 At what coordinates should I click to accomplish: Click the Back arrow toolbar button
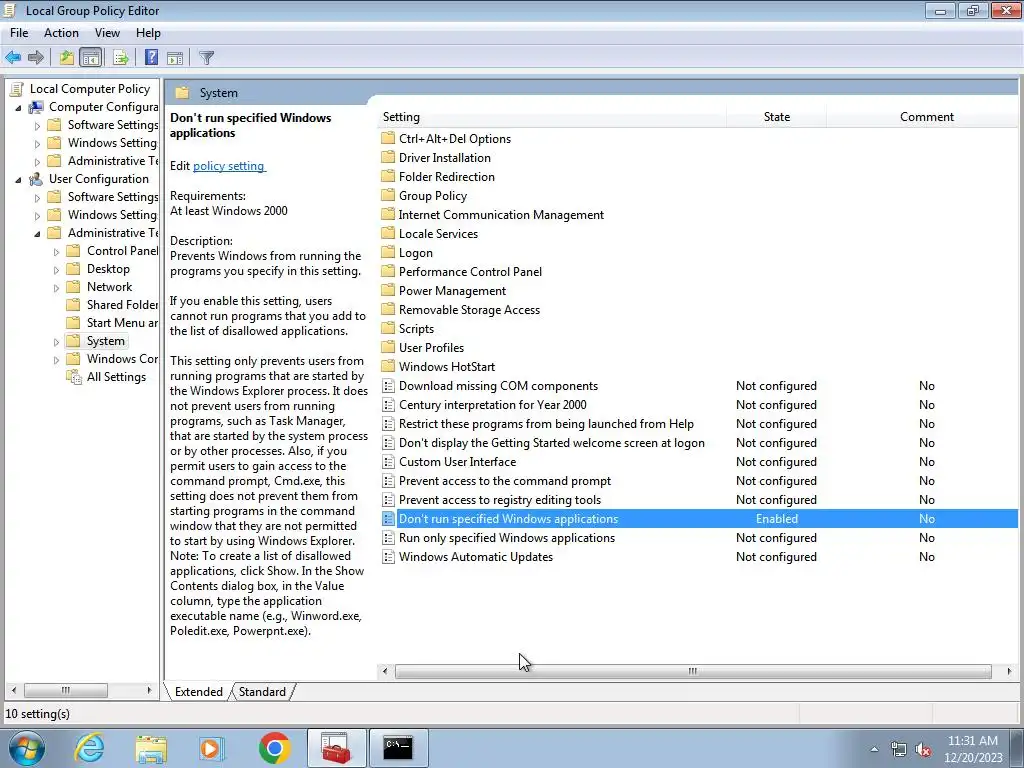13,57
